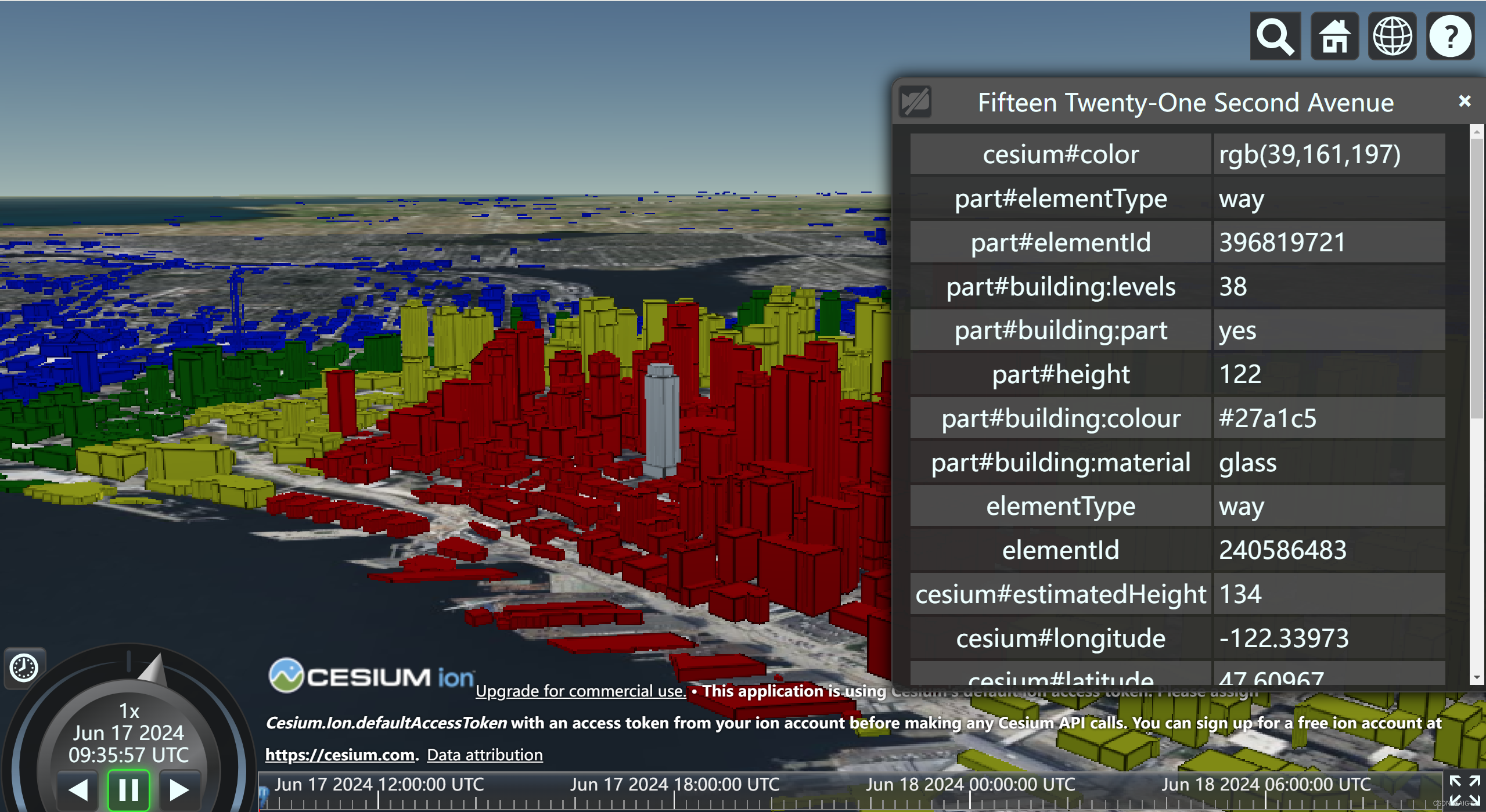This screenshot has width=1486, height=812.
Task: Toggle camera tracking in info box
Action: click(916, 102)
